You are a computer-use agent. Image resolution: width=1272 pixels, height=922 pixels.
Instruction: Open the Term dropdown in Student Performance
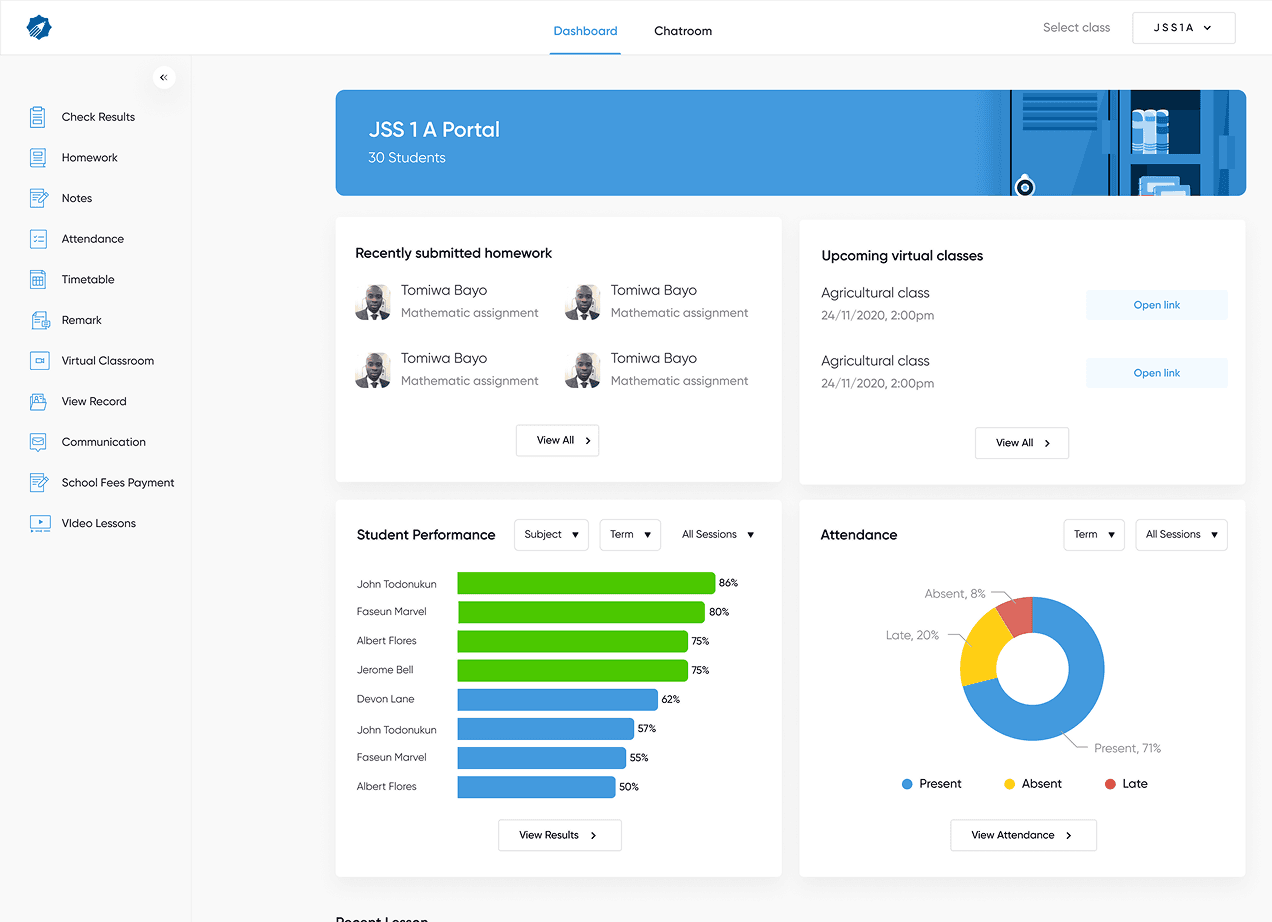630,535
